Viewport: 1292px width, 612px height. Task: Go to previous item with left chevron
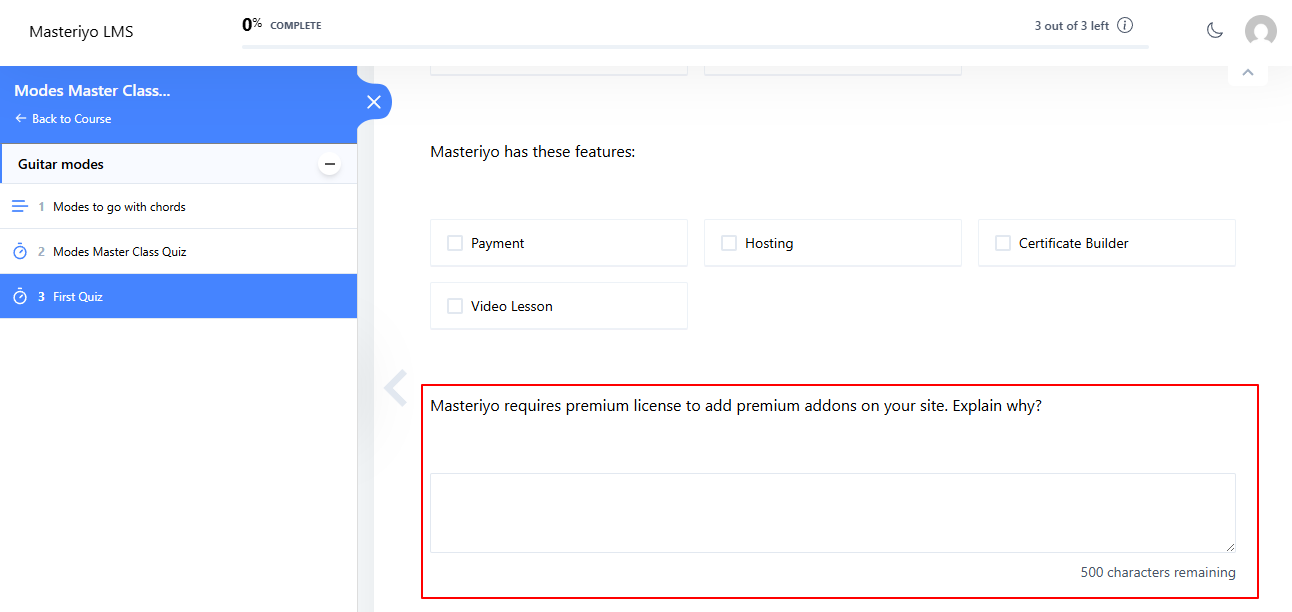[x=396, y=388]
